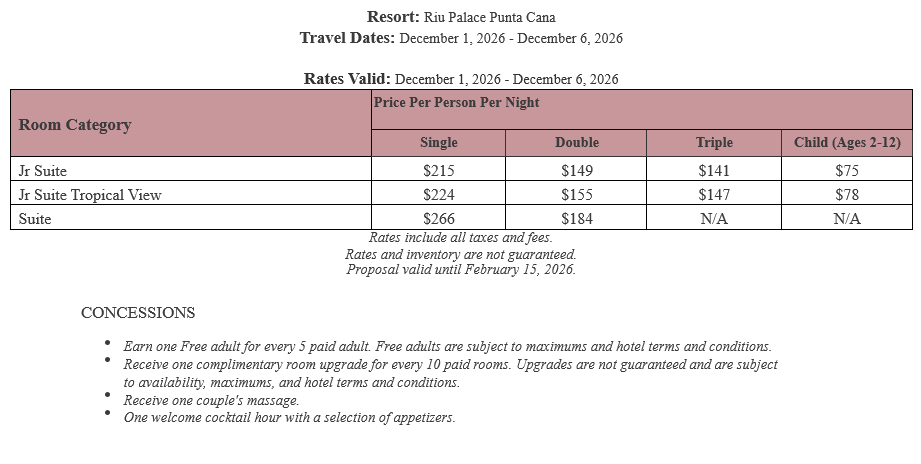Click the $155 double rate cell
921x464 pixels.
point(577,195)
